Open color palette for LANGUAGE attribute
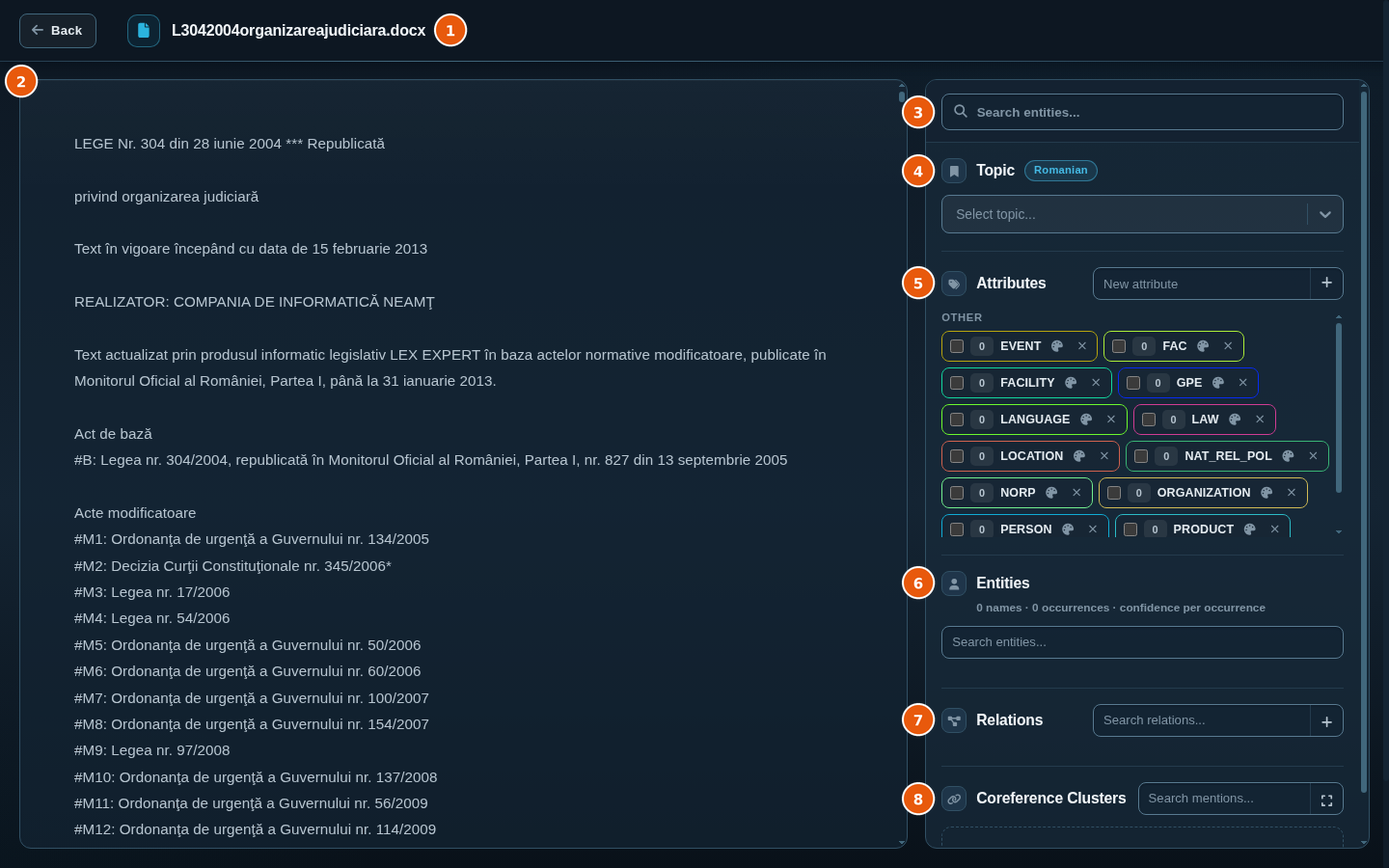 point(1086,420)
